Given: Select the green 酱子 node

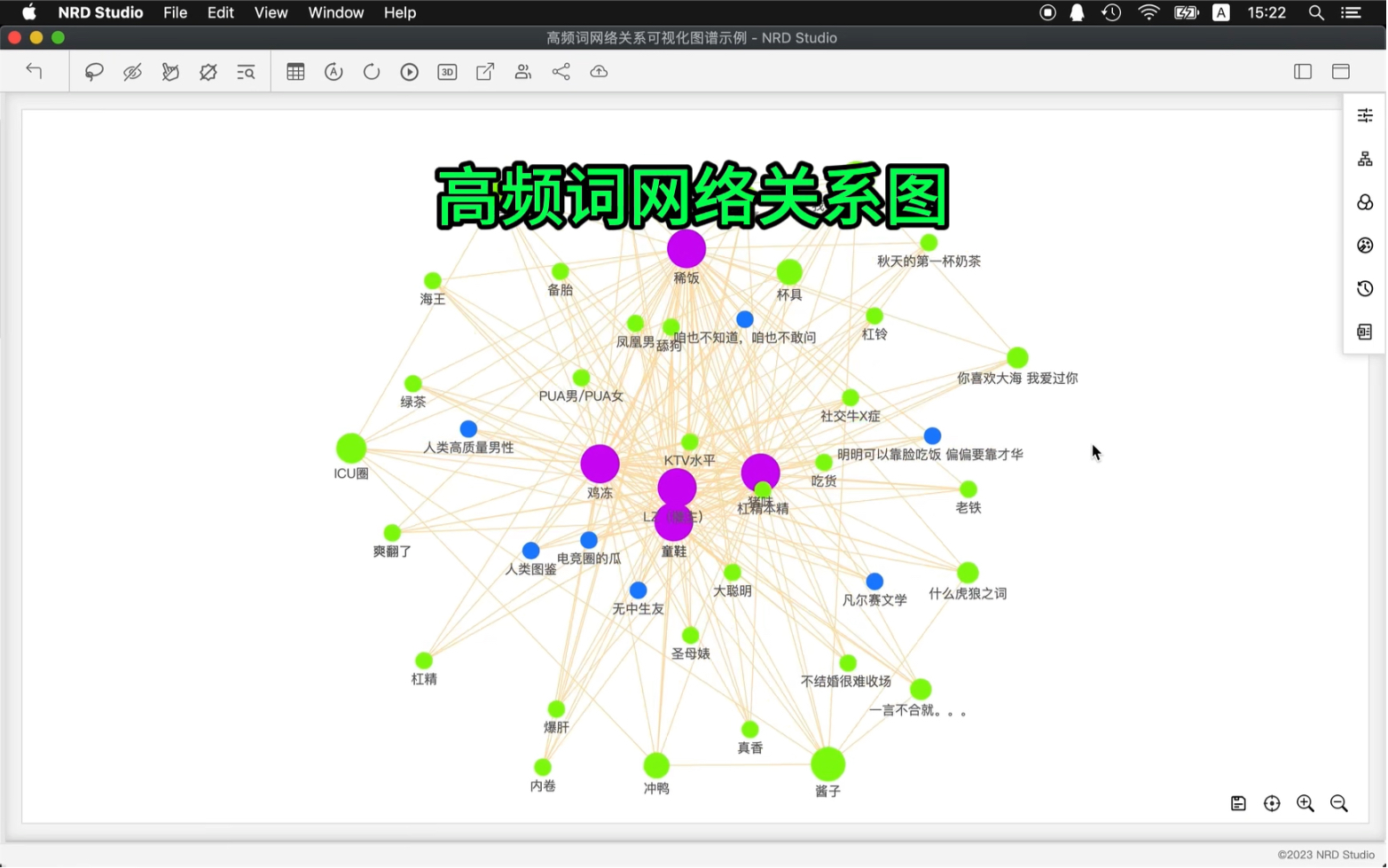Looking at the screenshot, I should click(828, 765).
